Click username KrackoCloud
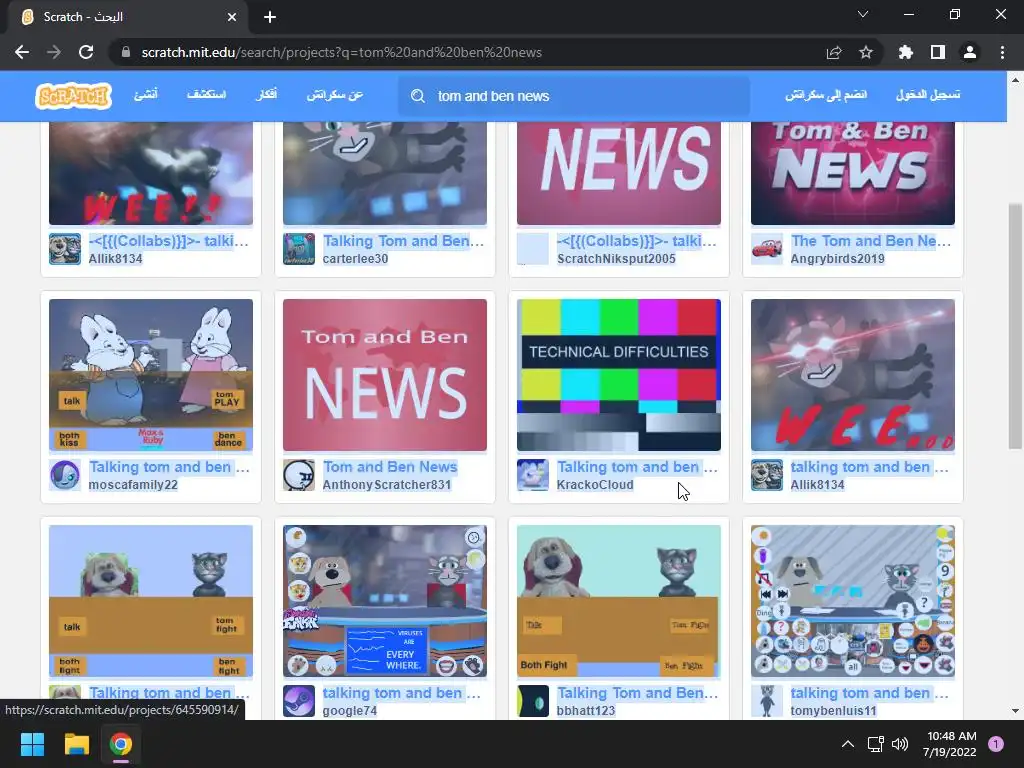The image size is (1024, 768). (595, 485)
